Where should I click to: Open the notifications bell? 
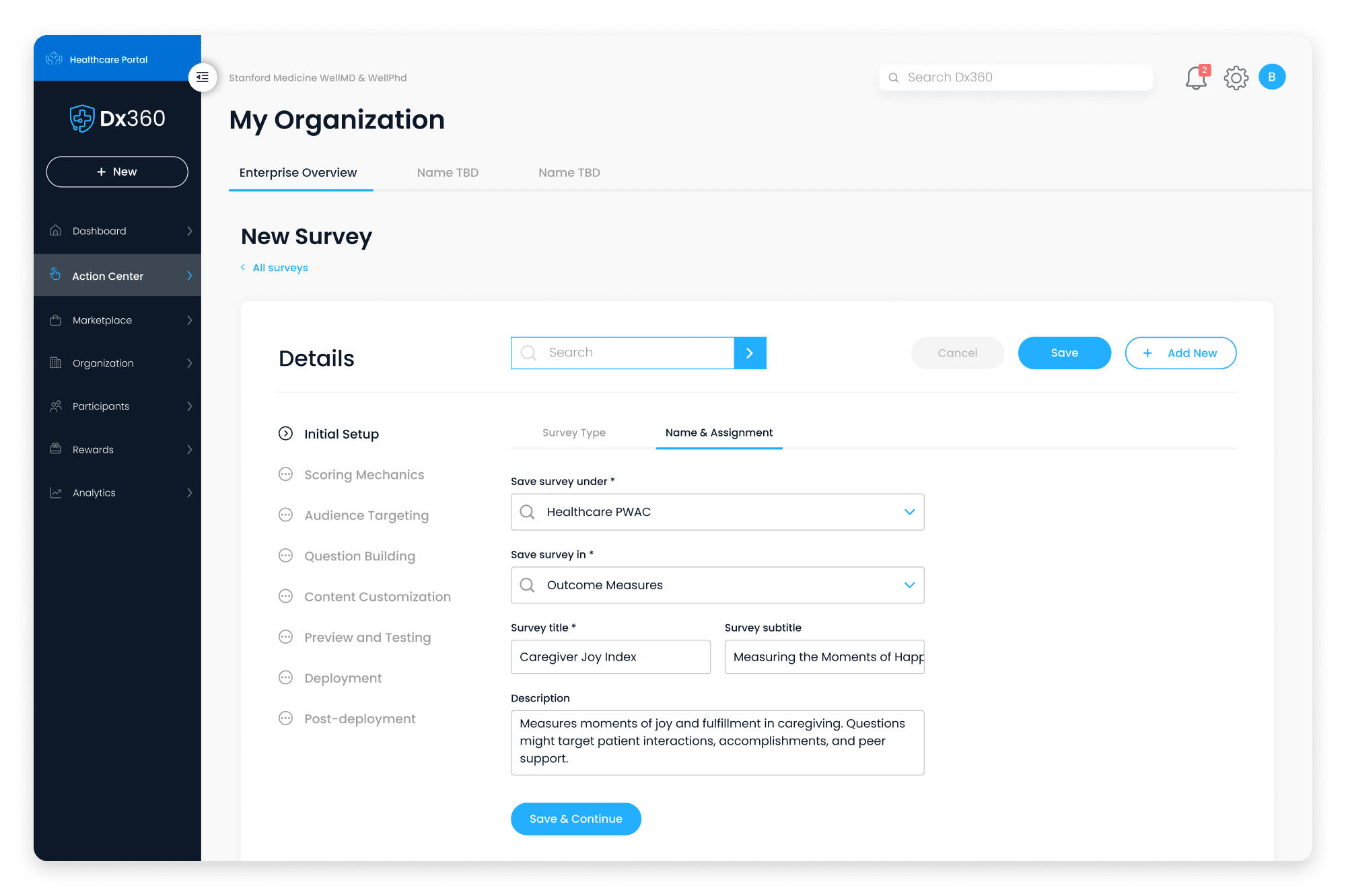coord(1197,77)
